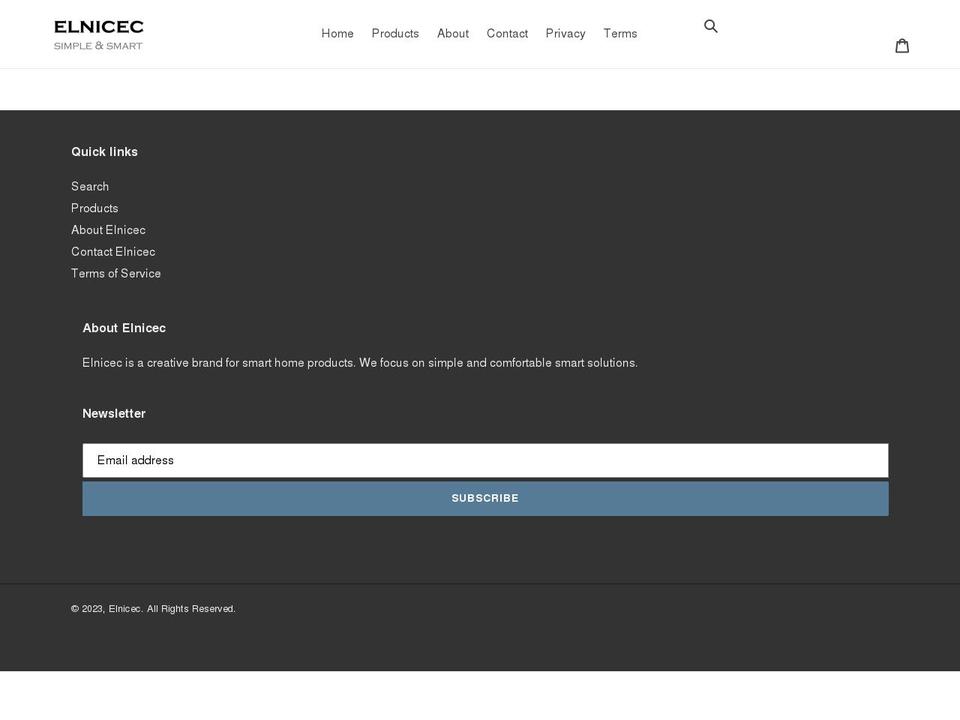The width and height of the screenshot is (960, 720).
Task: Select About in the navigation bar
Action: [452, 33]
